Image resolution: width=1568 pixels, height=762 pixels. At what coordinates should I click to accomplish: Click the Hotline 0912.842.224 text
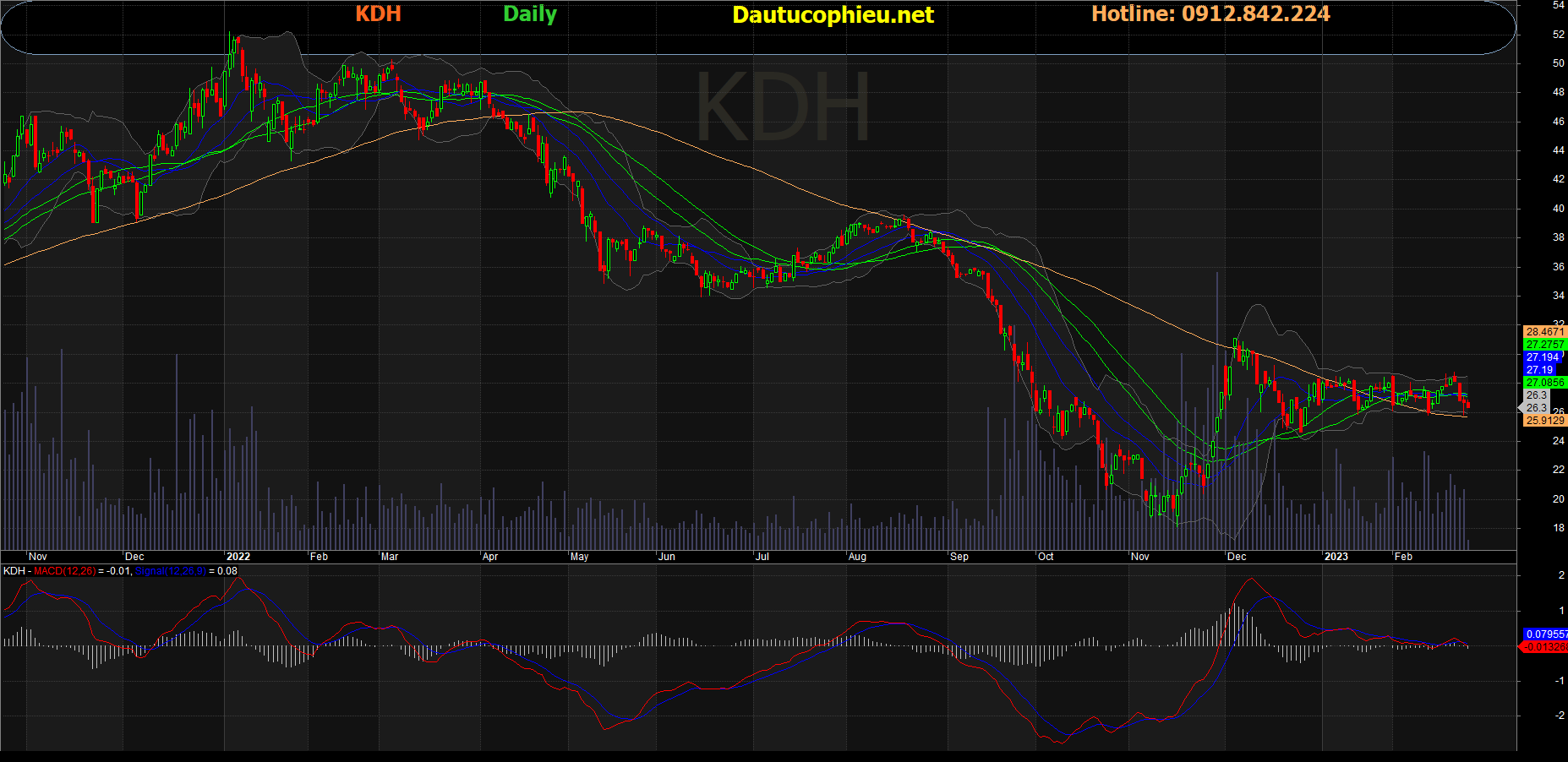(1210, 14)
